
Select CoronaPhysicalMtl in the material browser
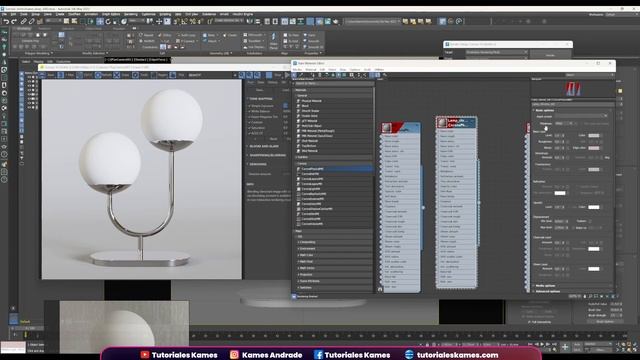coord(334,169)
